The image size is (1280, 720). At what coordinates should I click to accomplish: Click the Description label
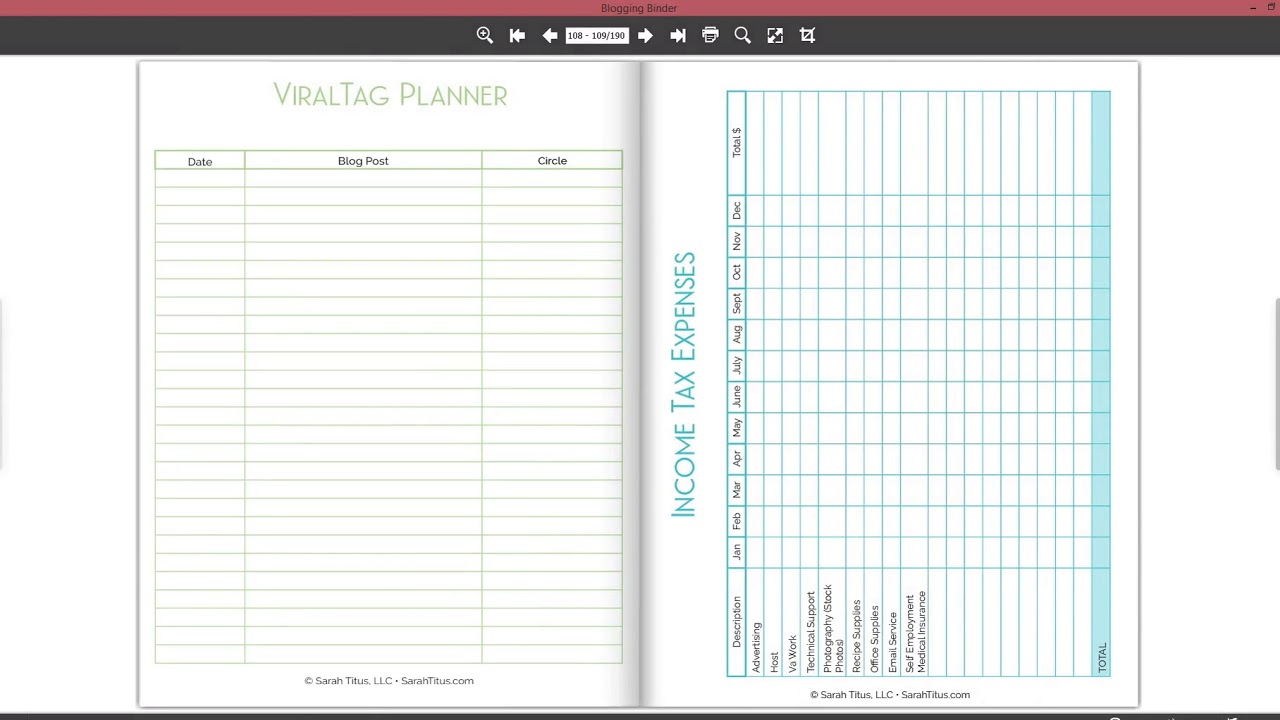(x=737, y=622)
